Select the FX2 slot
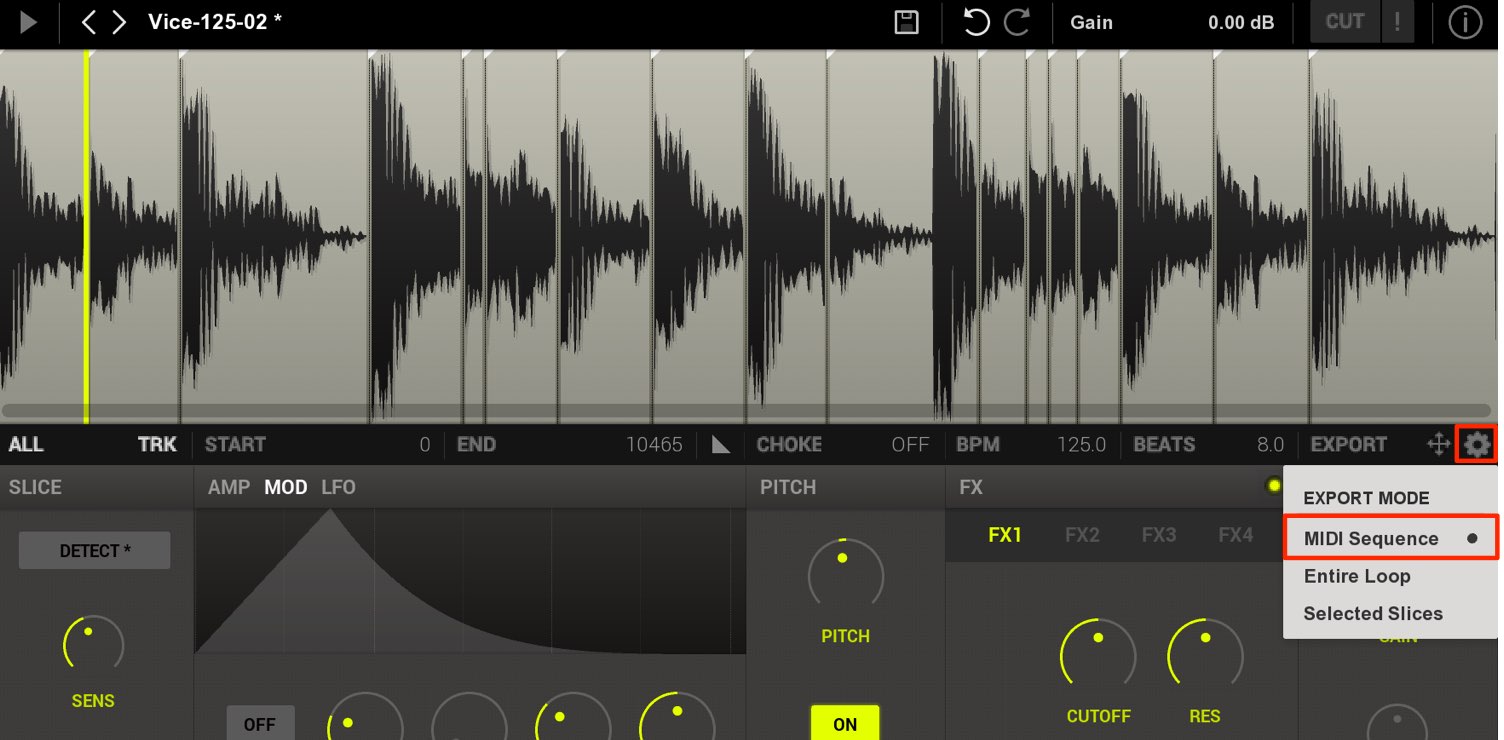Screen dimensions: 1504x740 pyautogui.click(x=1082, y=535)
